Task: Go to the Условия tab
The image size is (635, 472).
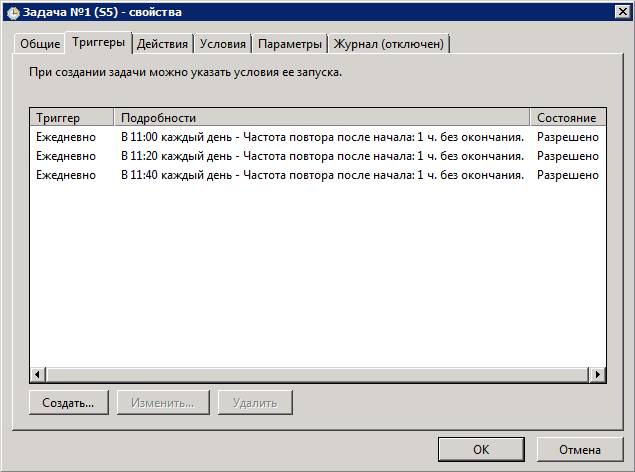Action: 222,44
